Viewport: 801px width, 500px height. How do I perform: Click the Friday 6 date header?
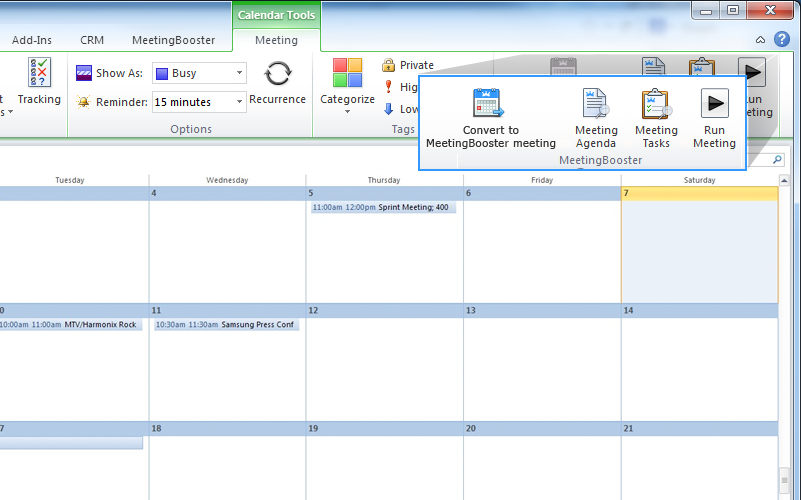click(x=542, y=193)
